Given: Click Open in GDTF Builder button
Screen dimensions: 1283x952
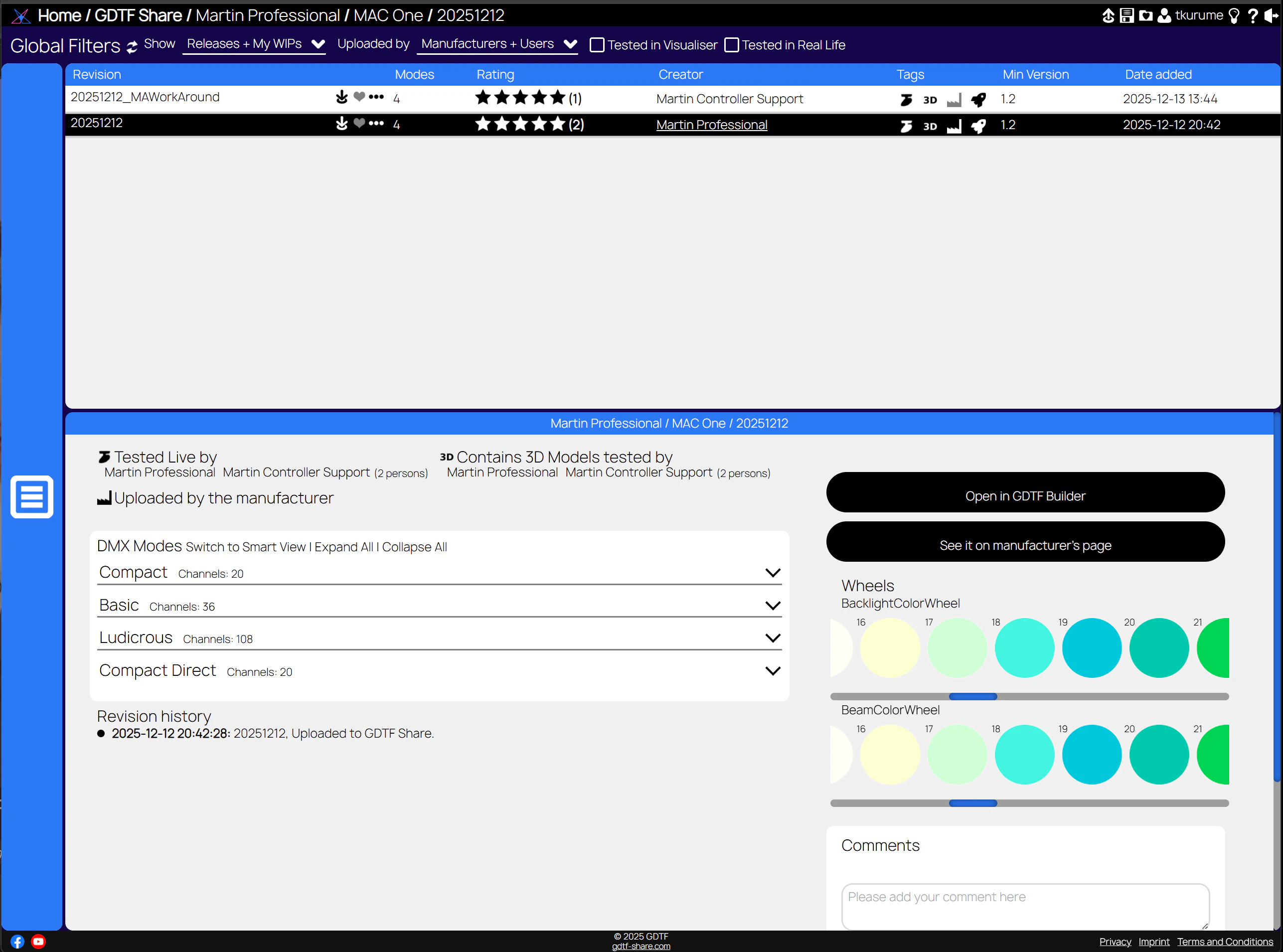Looking at the screenshot, I should tap(1025, 493).
